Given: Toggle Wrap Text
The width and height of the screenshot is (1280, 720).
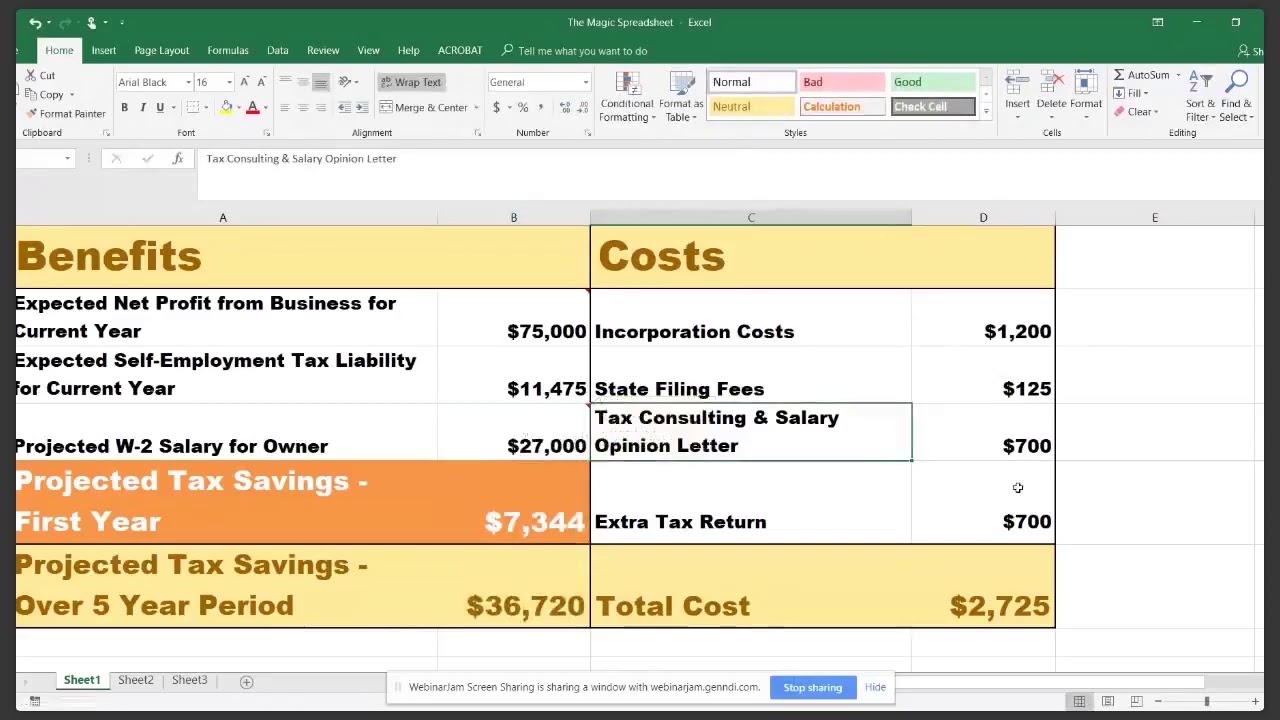Looking at the screenshot, I should [410, 82].
